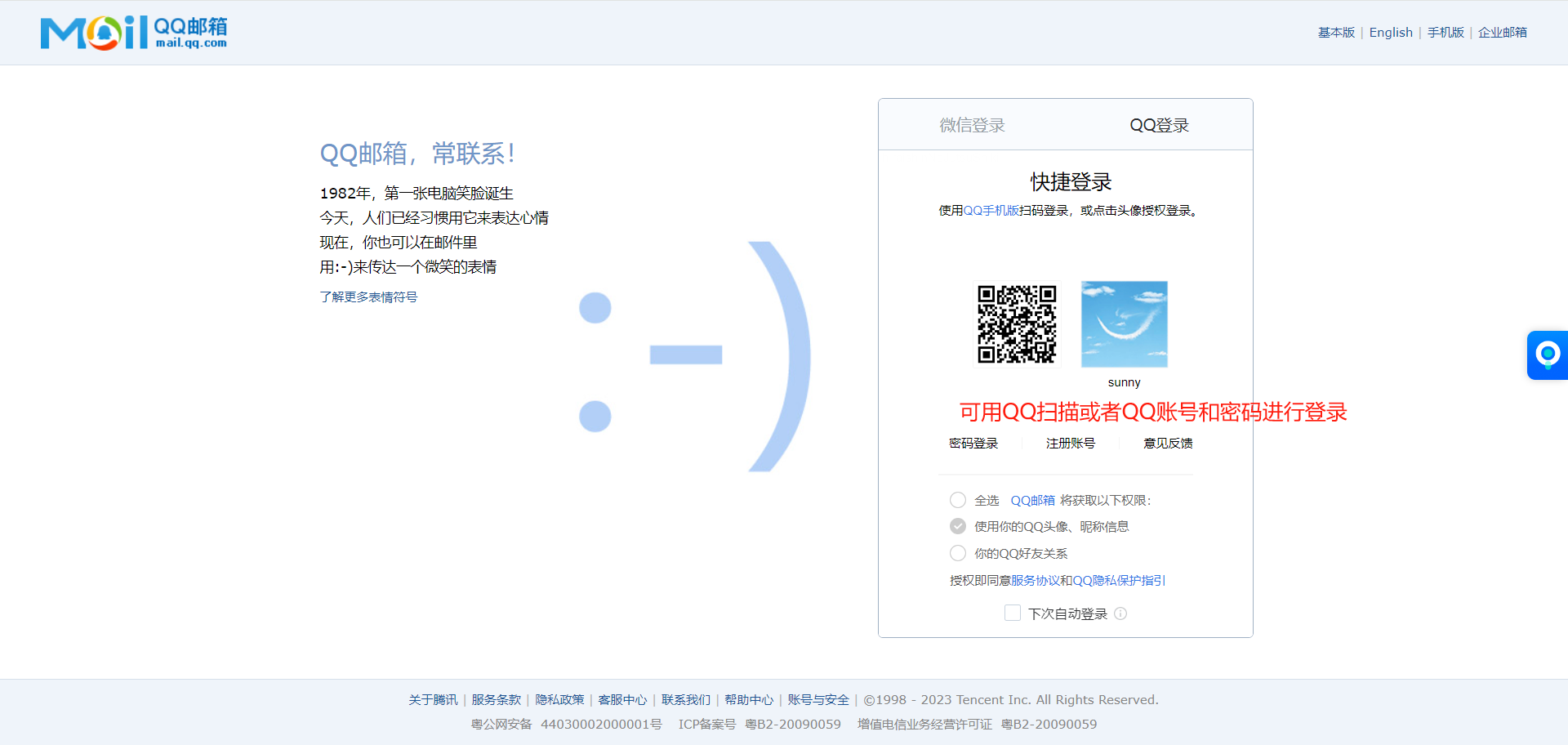
Task: Click the sunny username label
Action: pos(1125,382)
